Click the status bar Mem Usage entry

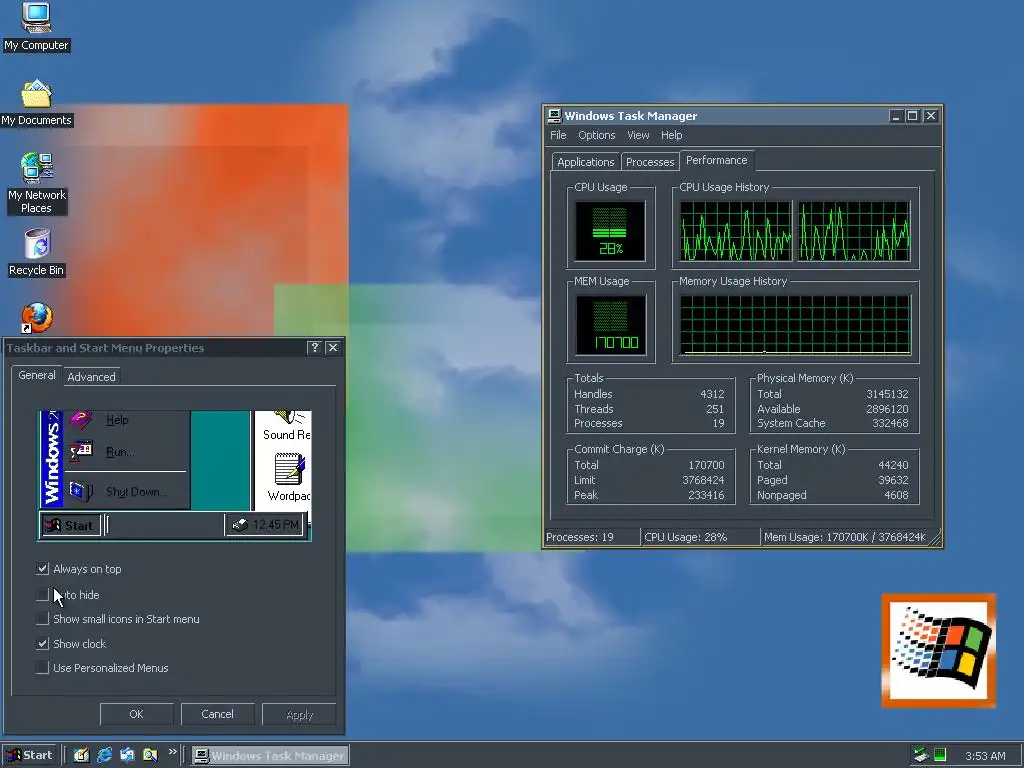click(845, 537)
